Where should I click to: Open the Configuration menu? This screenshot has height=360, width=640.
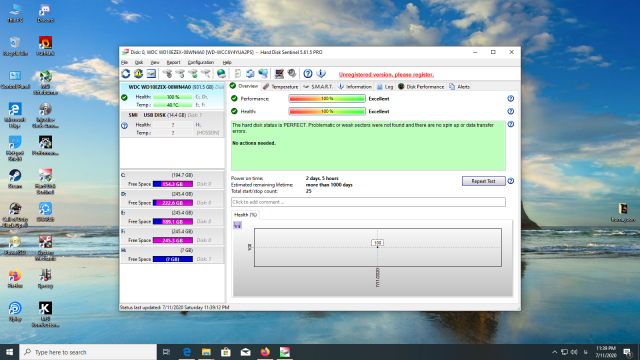(x=200, y=62)
